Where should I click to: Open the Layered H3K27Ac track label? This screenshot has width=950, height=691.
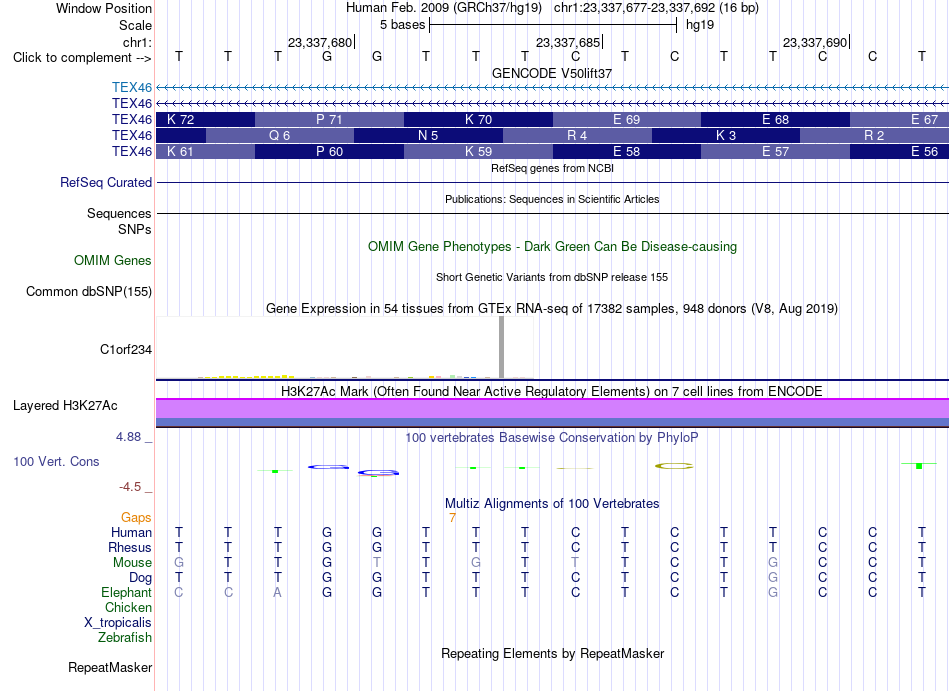point(65,406)
